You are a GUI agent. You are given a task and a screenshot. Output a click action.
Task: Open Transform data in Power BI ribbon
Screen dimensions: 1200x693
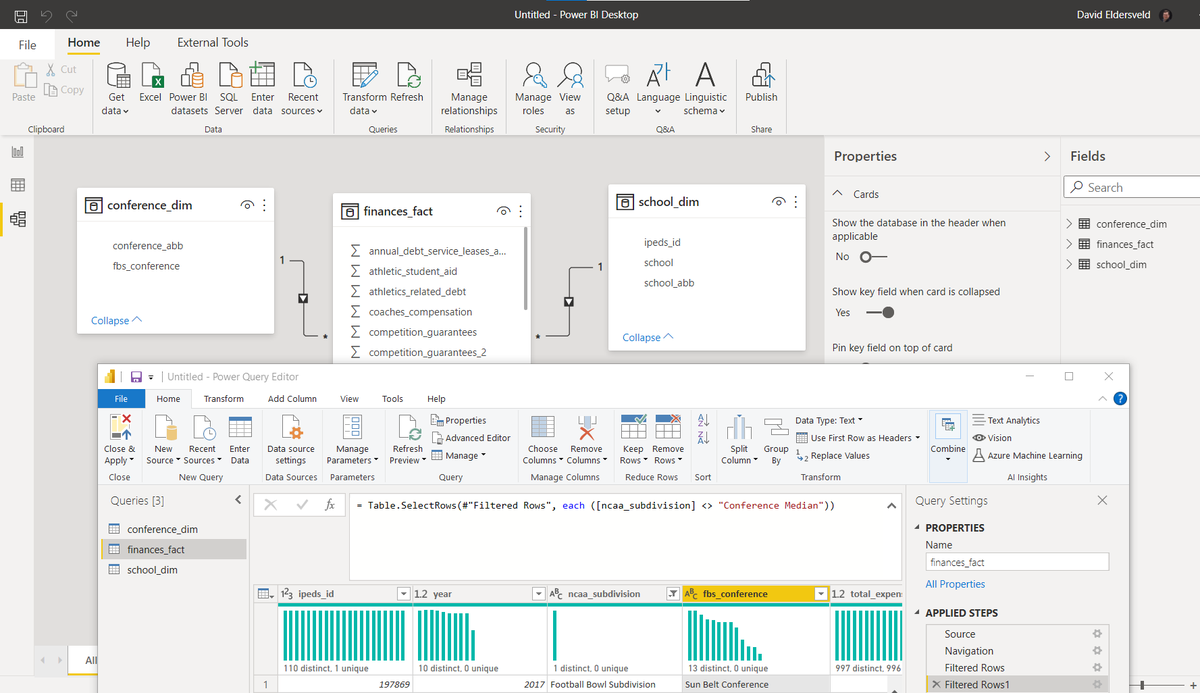(364, 88)
